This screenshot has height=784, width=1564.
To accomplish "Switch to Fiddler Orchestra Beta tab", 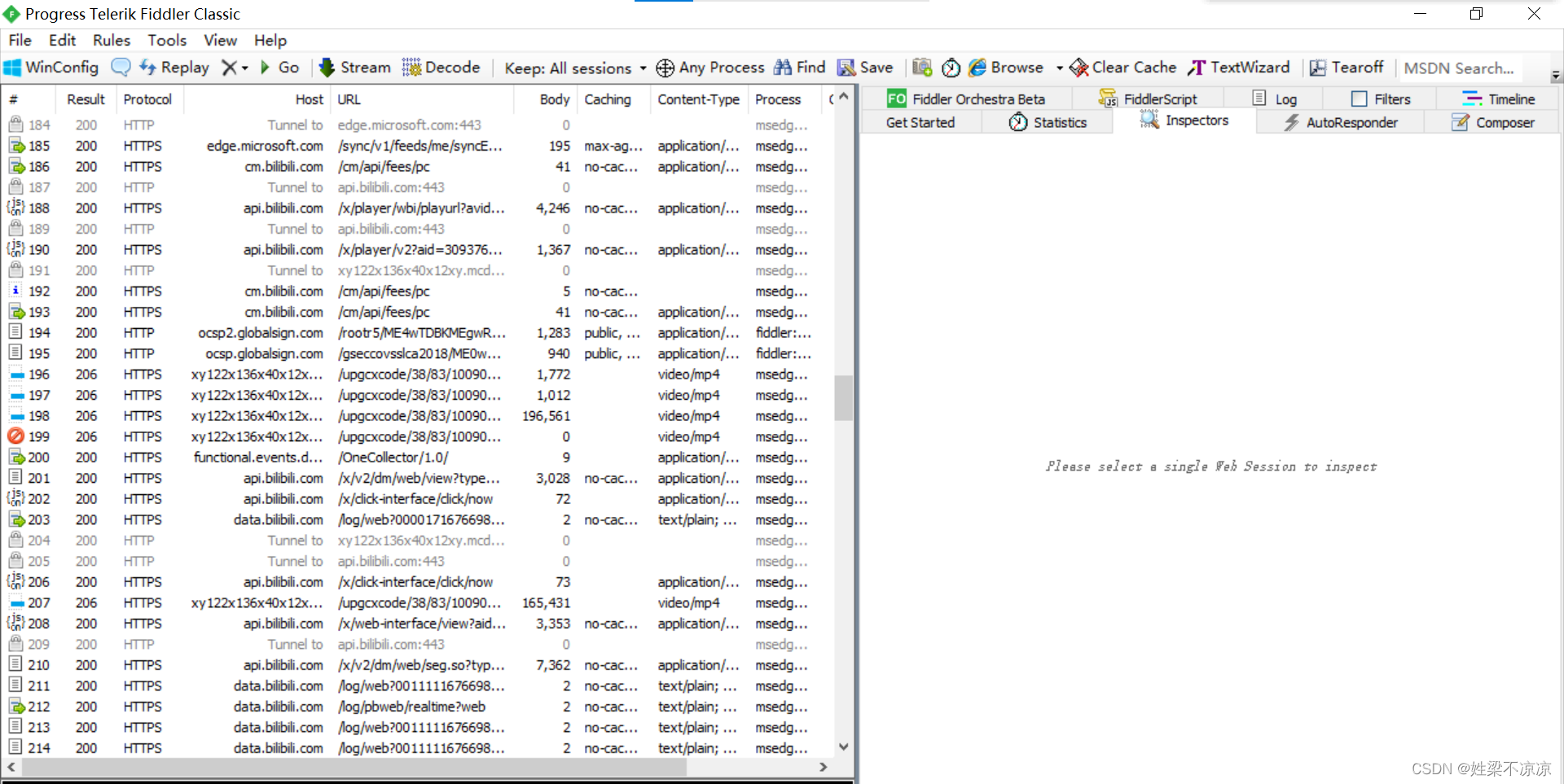I will 967,99.
